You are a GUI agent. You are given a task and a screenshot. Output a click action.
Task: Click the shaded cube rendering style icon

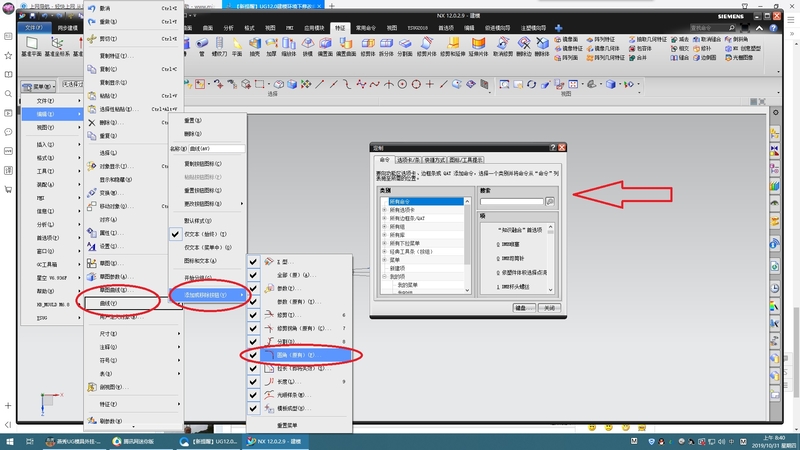pos(610,84)
